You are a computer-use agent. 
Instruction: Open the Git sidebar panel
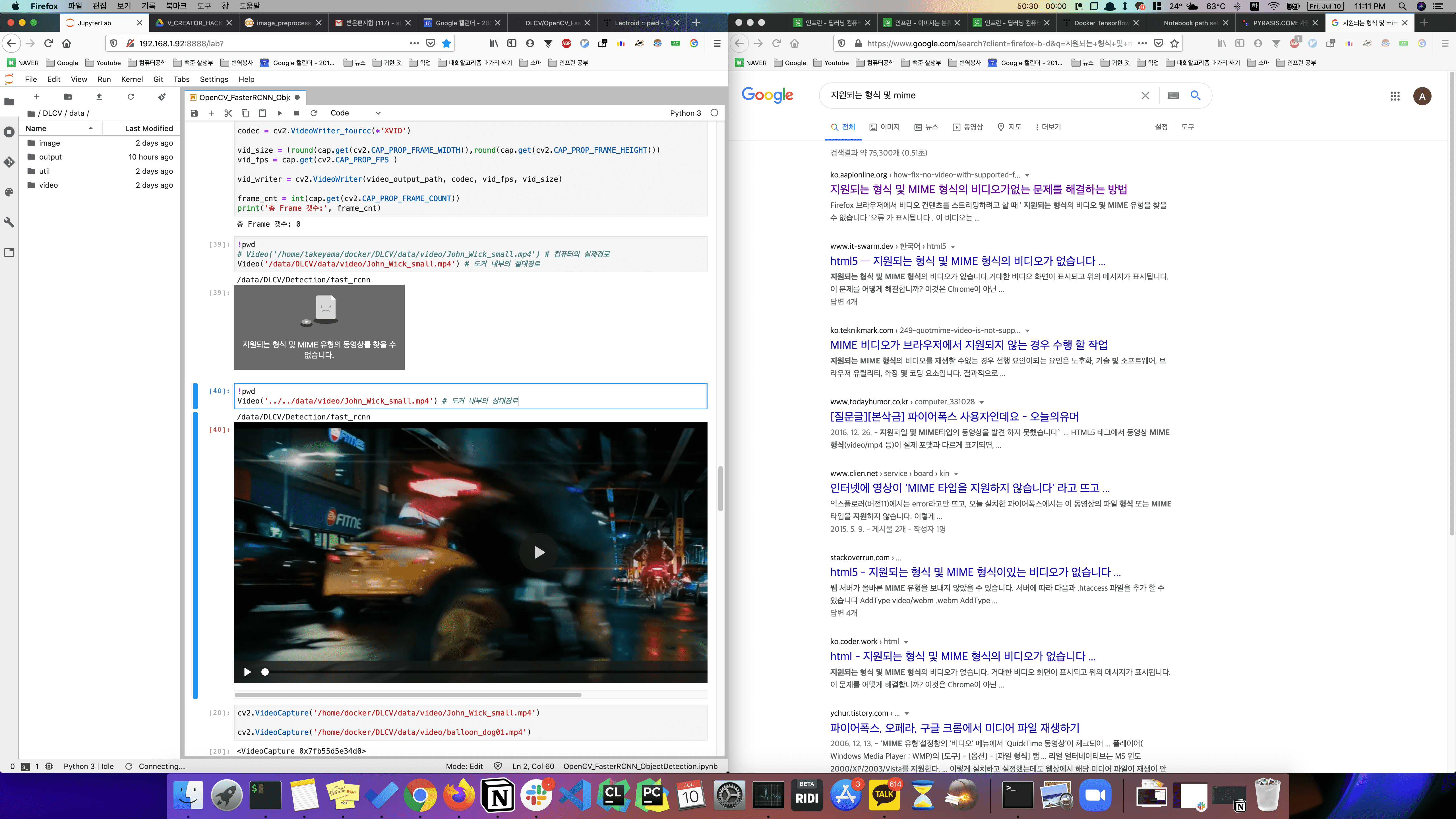click(x=9, y=162)
